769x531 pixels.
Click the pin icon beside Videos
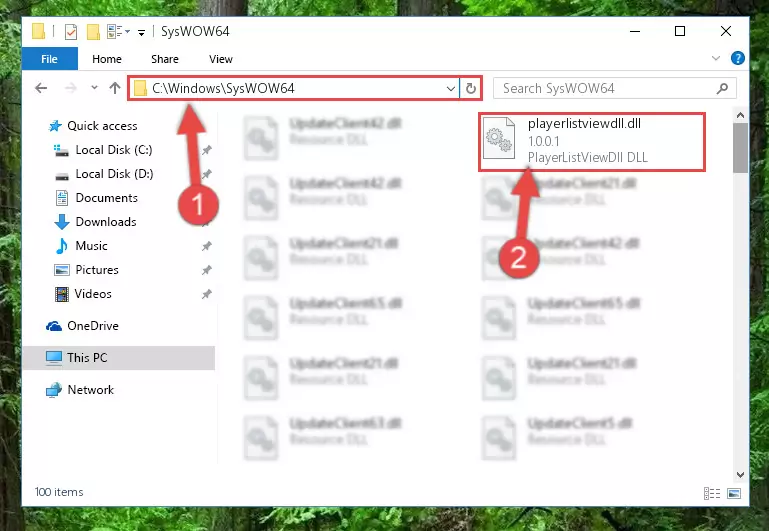(207, 294)
